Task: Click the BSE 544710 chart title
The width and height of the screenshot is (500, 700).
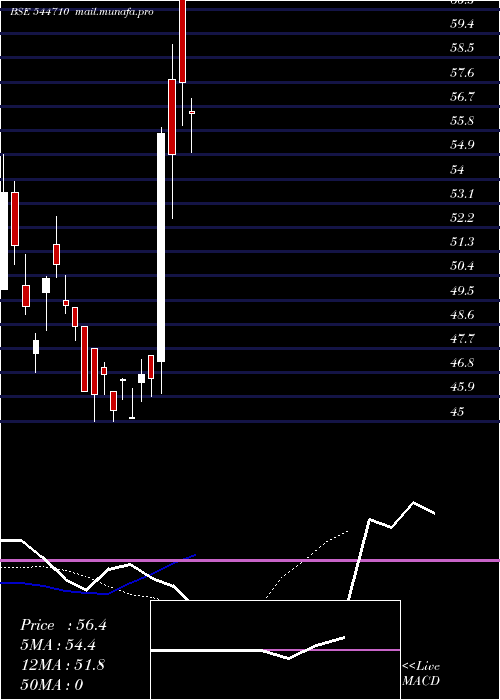Action: pos(39,12)
